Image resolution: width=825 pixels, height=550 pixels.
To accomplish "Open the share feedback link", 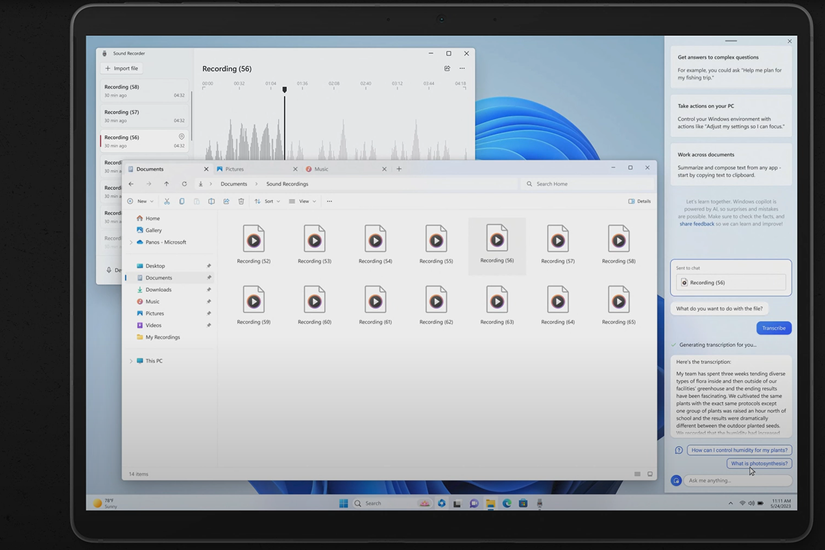I will tap(697, 224).
